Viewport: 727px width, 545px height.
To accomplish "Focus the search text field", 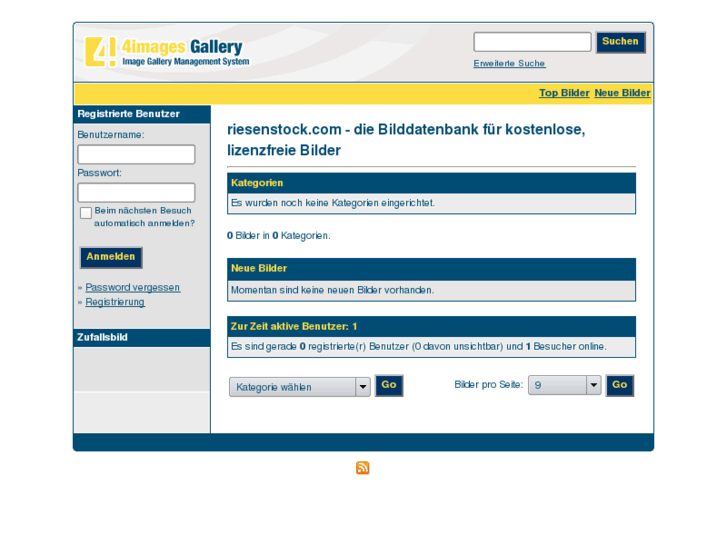I will coord(532,42).
